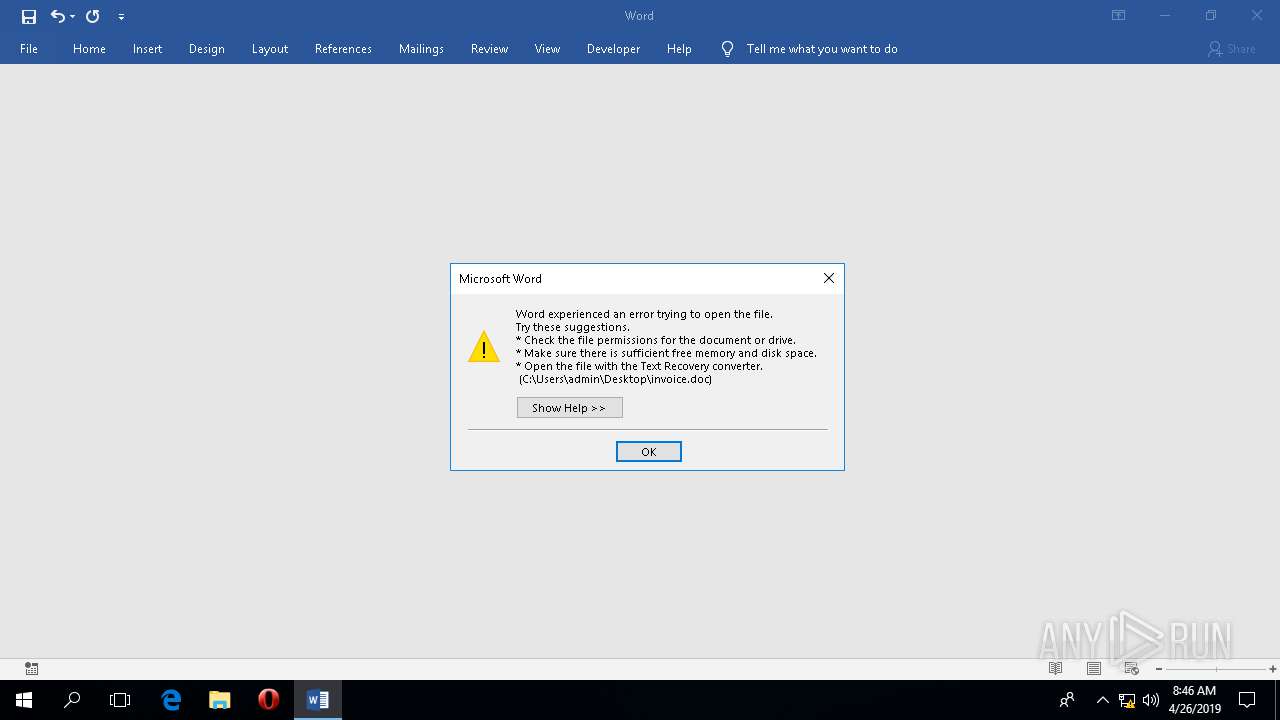
Task: Open the File menu
Action: 29,49
